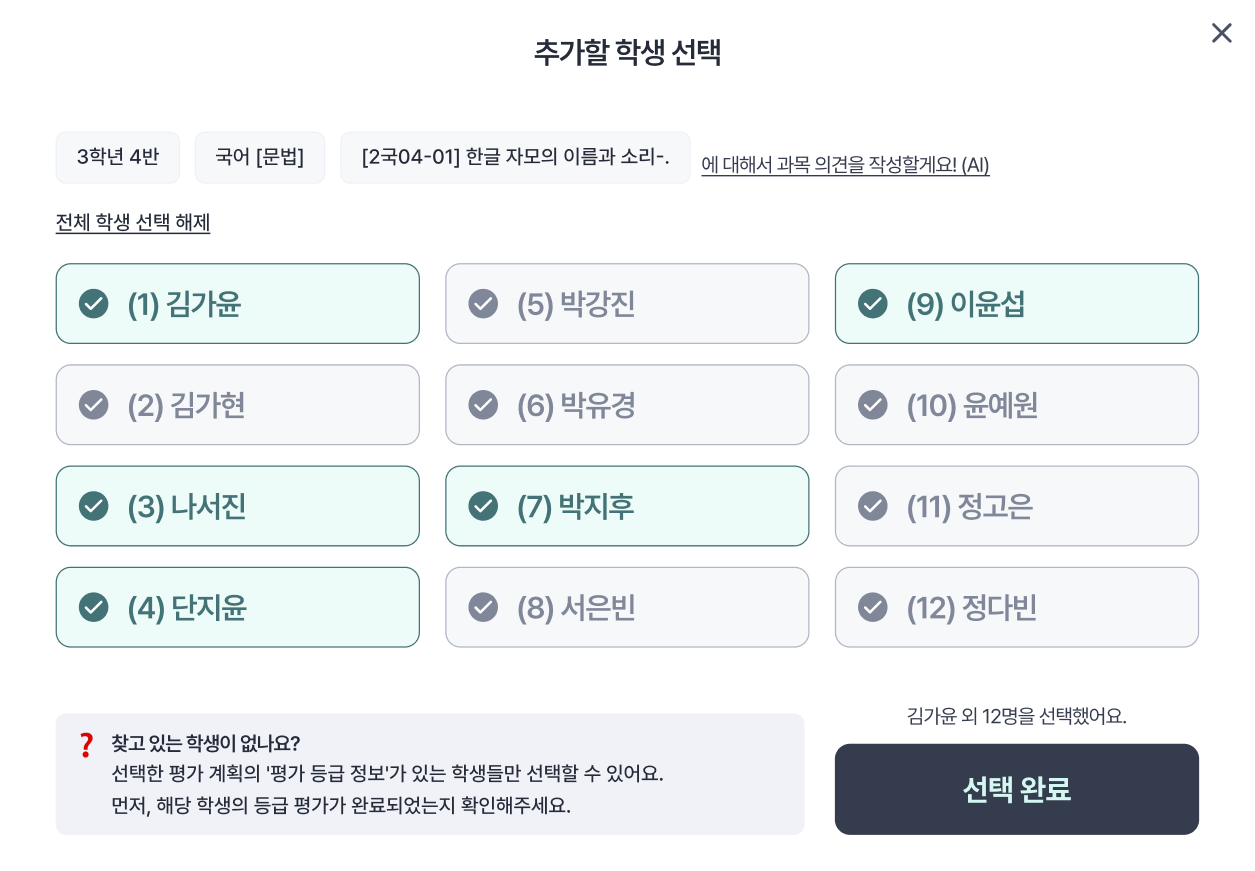The height and width of the screenshot is (871, 1255).
Task: Click check icon next to (12) 정다빈
Action: (873, 607)
